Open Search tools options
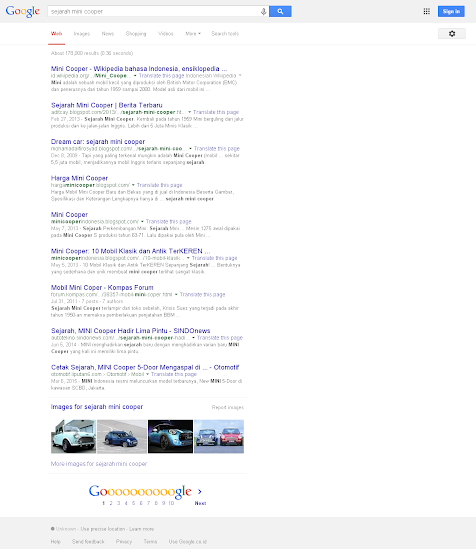 [225, 34]
